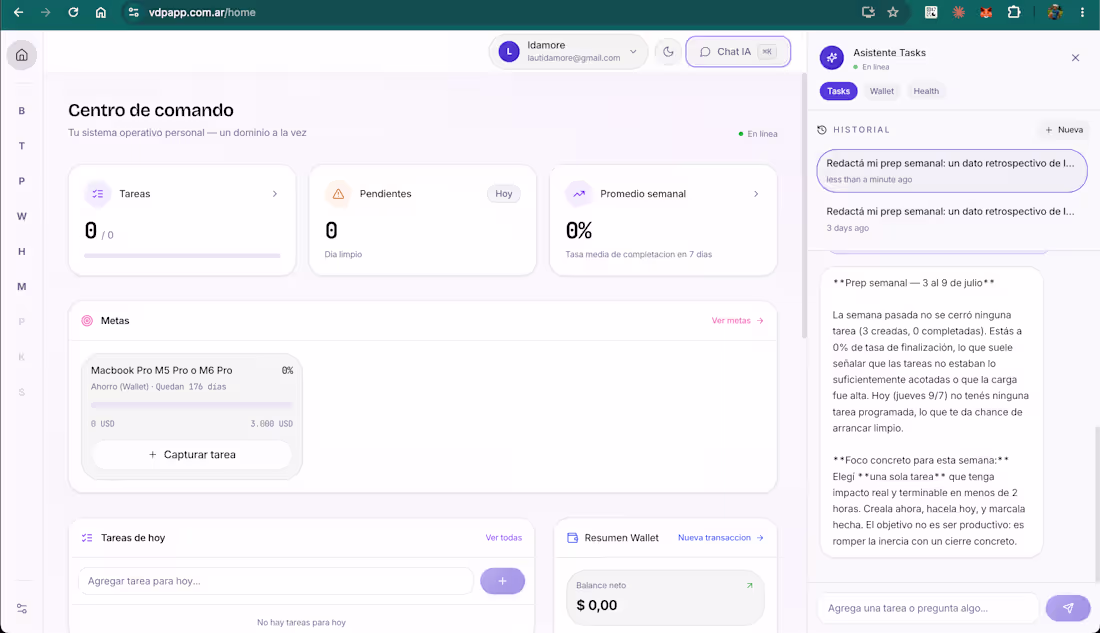The height and width of the screenshot is (633, 1100).
Task: Expand the ldamore account dropdown
Action: click(x=633, y=52)
